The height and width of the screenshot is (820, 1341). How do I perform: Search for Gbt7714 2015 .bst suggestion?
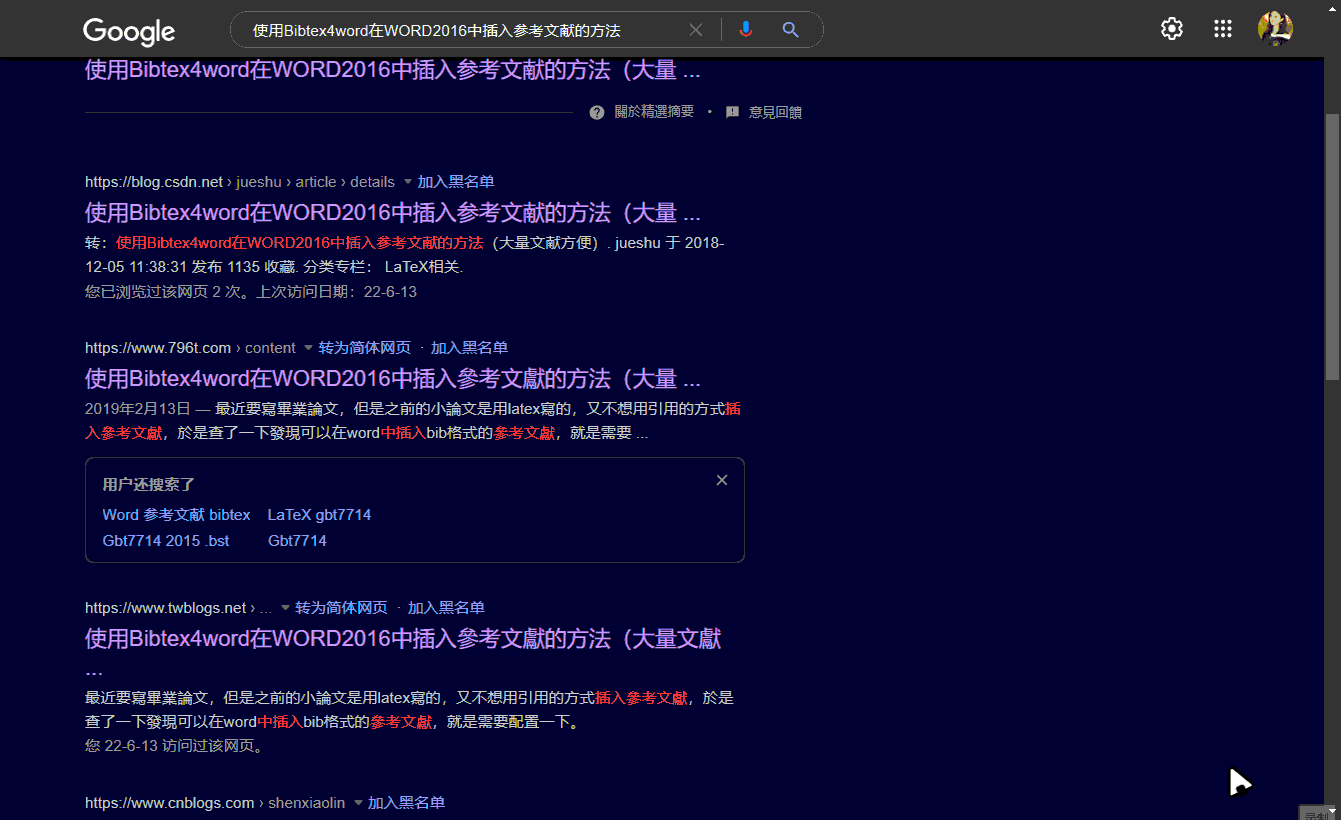pos(166,541)
